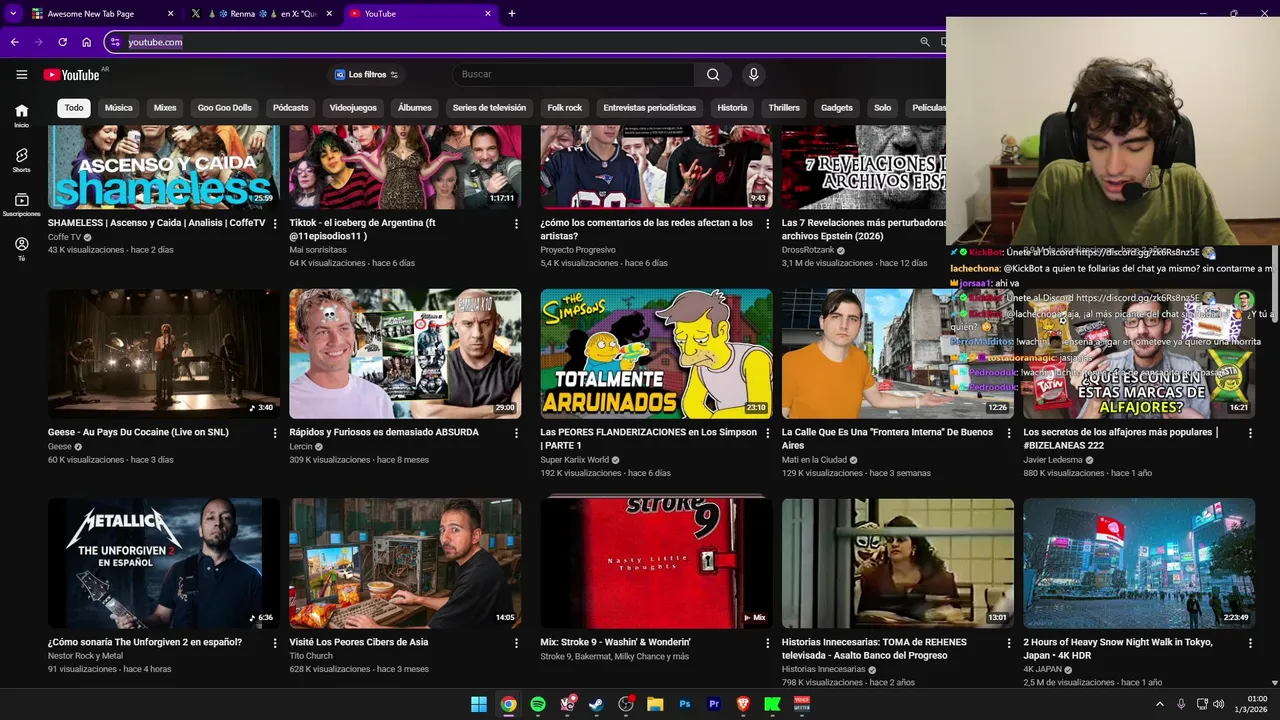
Task: Open the tab search dropdown arrow
Action: click(x=13, y=14)
